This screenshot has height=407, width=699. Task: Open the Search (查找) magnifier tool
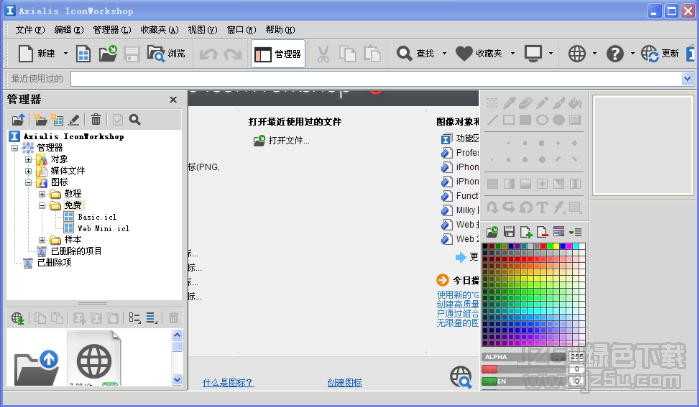tap(404, 53)
